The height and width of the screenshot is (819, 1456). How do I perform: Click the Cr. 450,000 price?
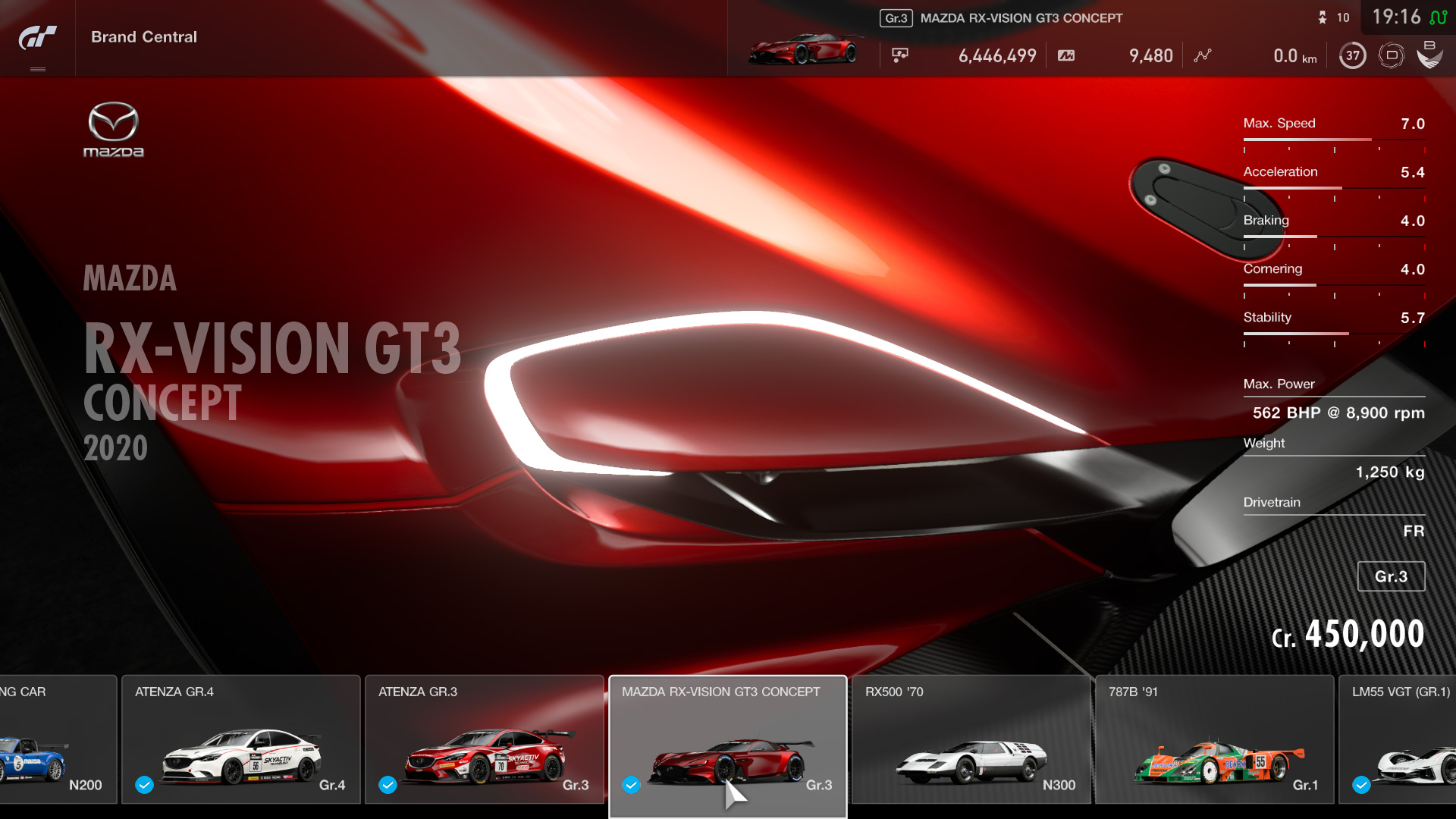1348,635
